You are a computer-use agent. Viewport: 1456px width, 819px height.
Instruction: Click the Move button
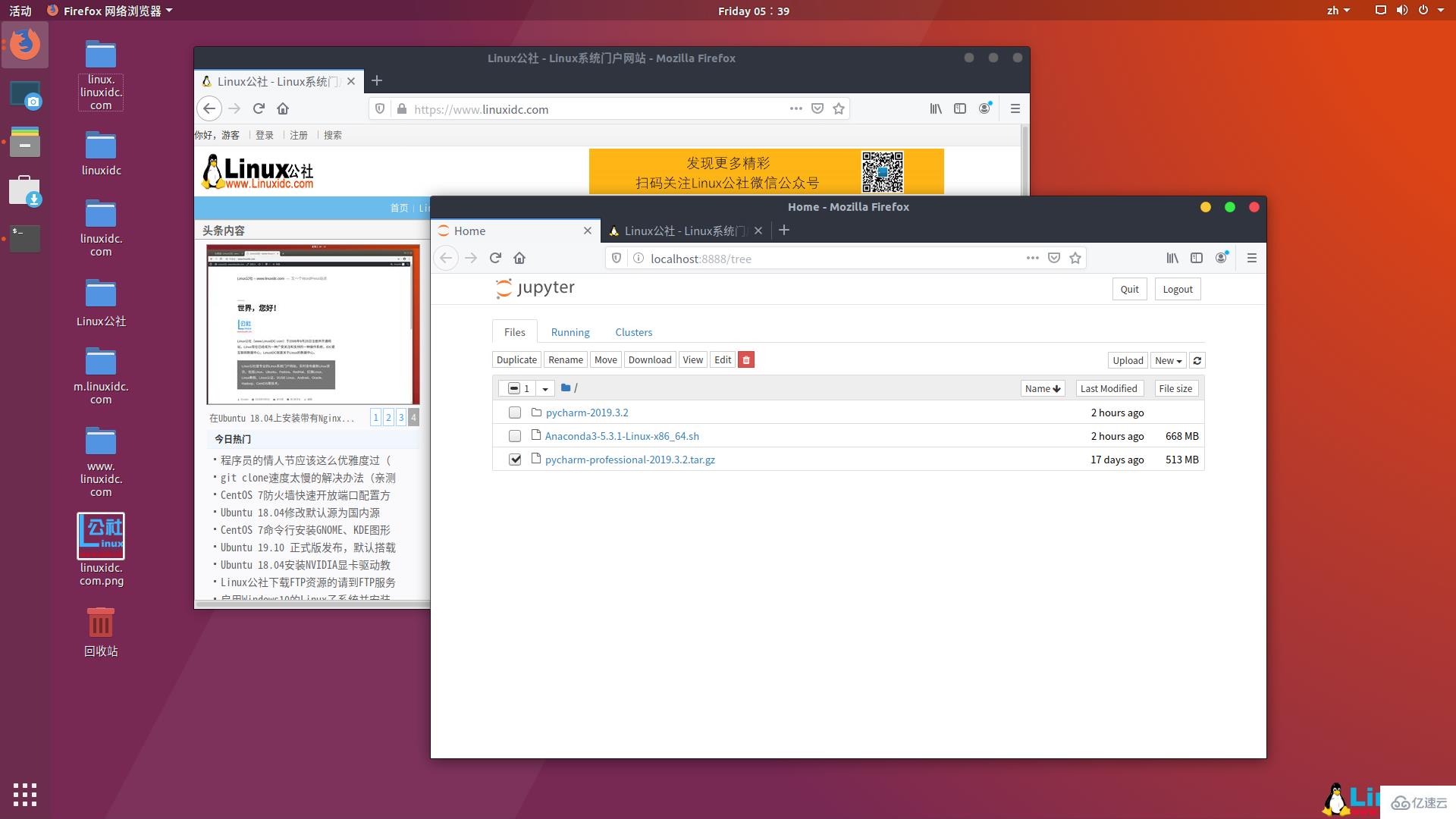click(605, 360)
